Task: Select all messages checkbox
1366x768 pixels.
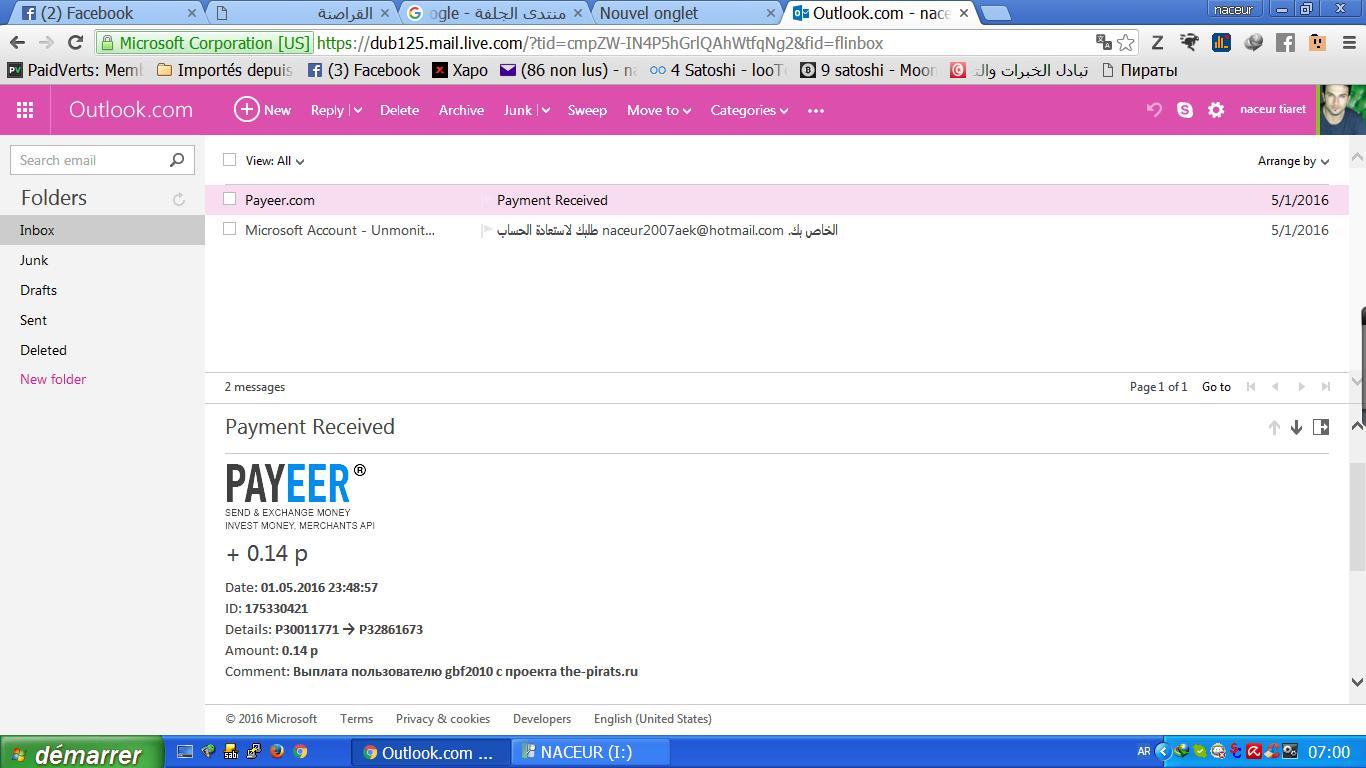Action: point(229,160)
